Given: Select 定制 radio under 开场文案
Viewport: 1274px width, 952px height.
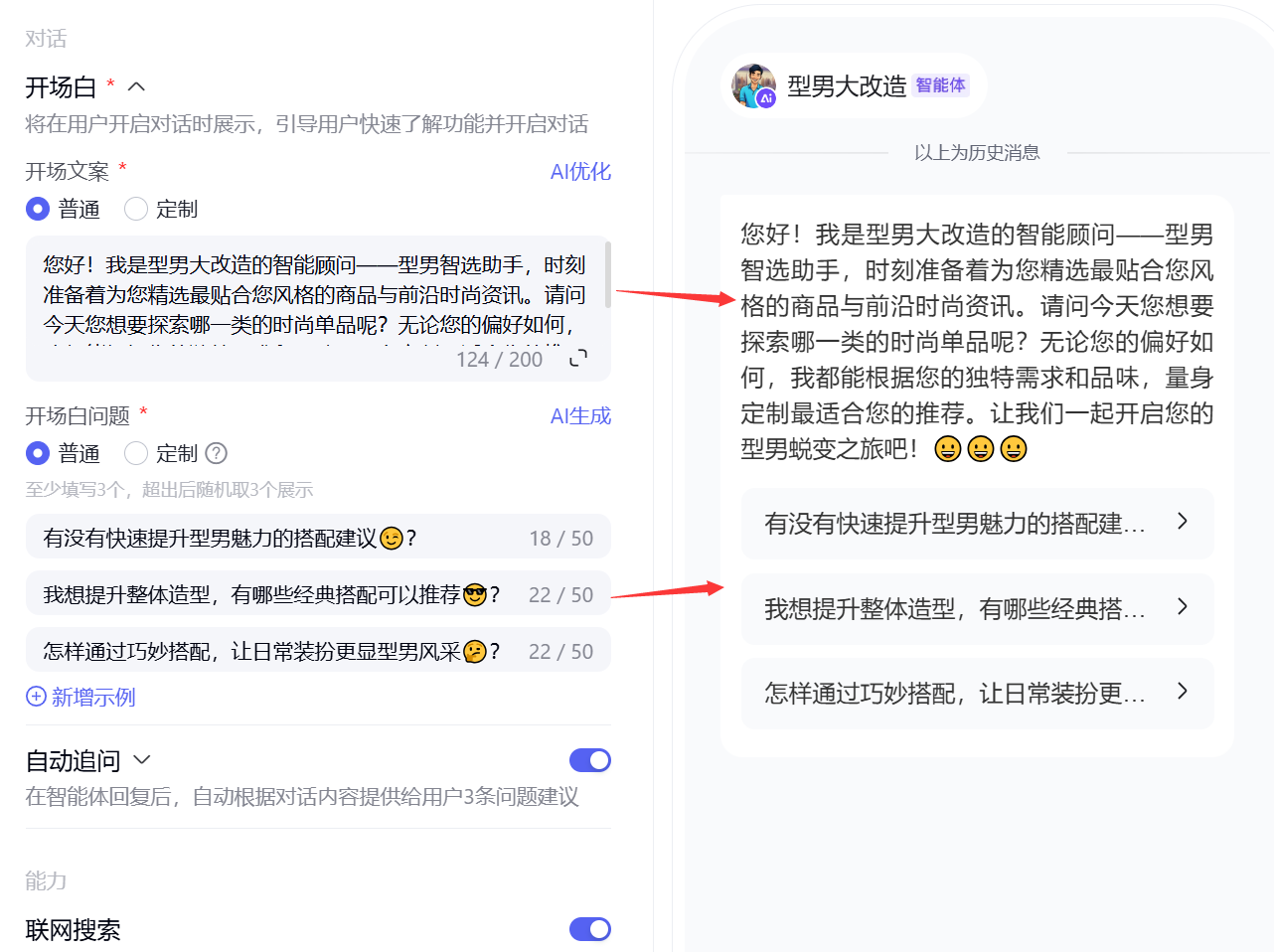Looking at the screenshot, I should click(x=136, y=209).
